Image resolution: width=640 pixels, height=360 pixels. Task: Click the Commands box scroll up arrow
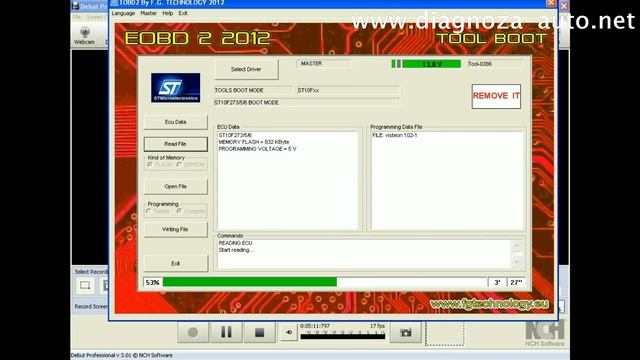click(517, 246)
